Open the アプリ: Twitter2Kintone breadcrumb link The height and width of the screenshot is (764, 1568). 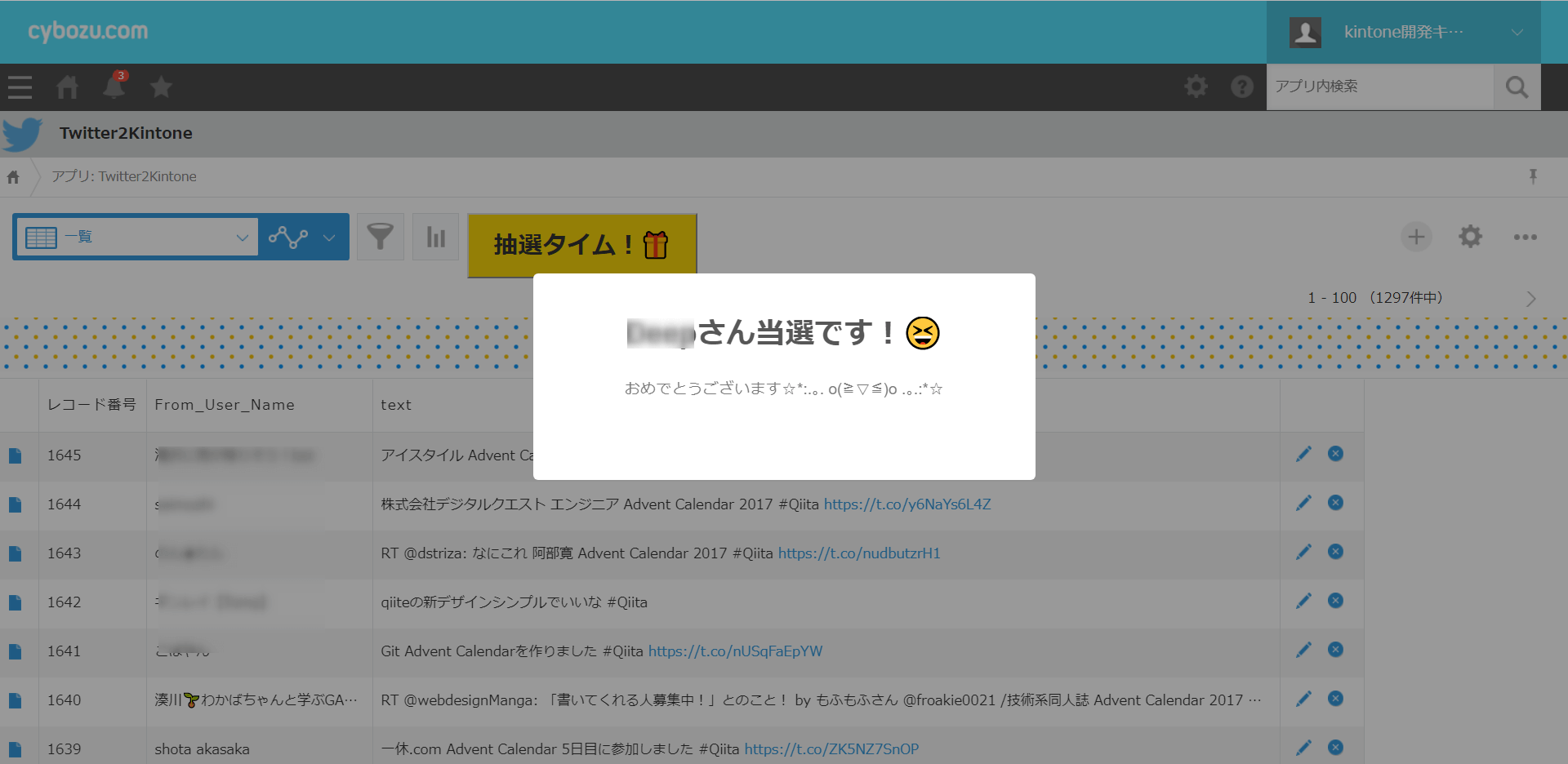coord(124,176)
